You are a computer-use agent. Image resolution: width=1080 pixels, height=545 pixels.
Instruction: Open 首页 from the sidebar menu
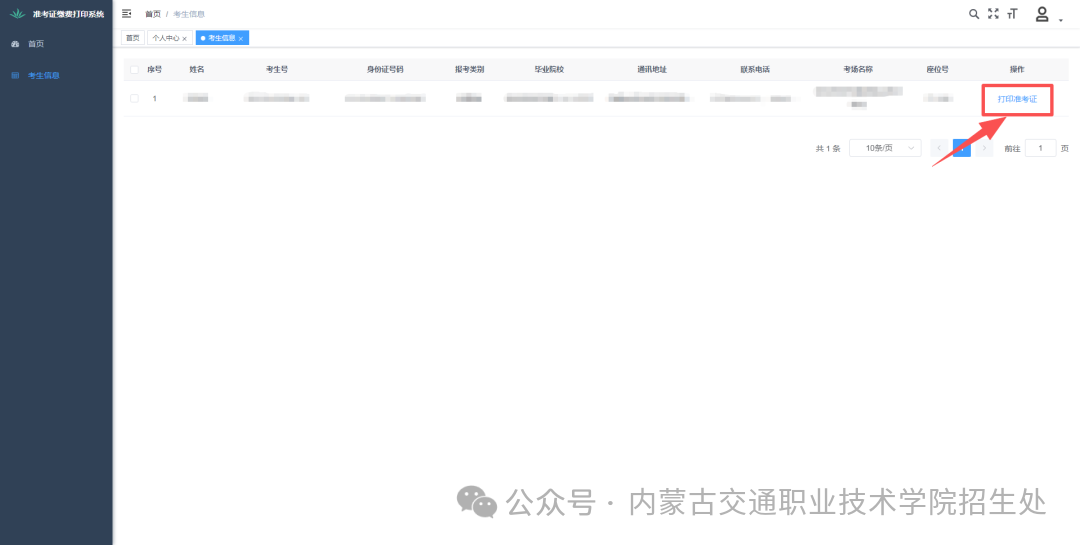click(x=36, y=44)
